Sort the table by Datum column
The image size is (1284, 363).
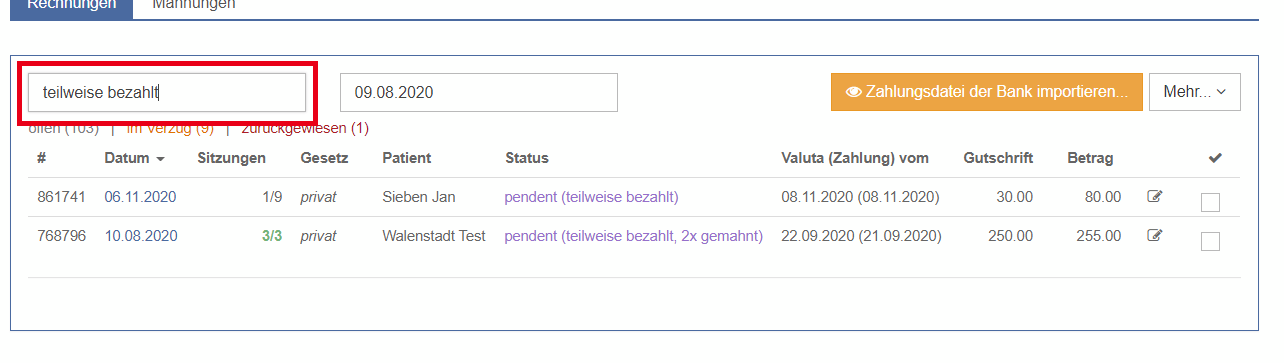click(x=127, y=158)
